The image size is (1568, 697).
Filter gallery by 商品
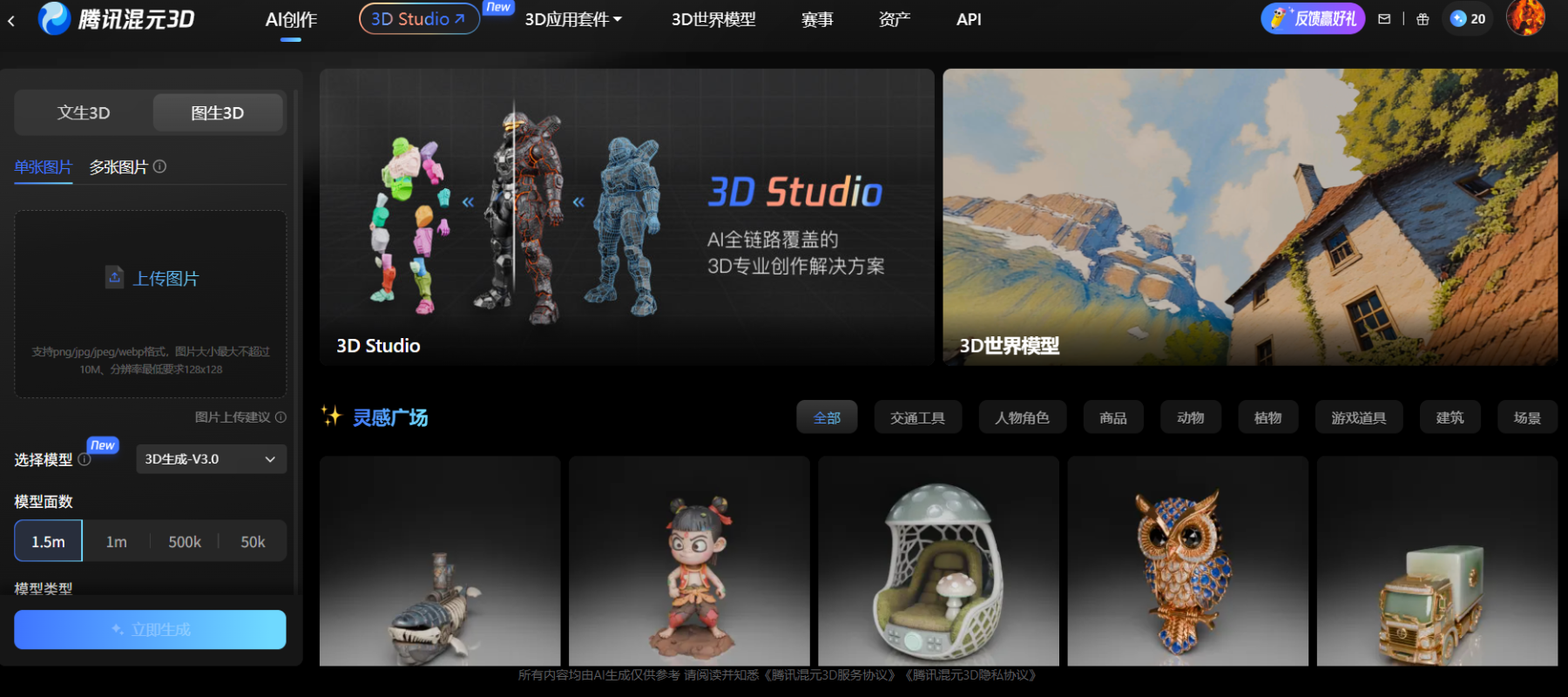click(x=1113, y=417)
